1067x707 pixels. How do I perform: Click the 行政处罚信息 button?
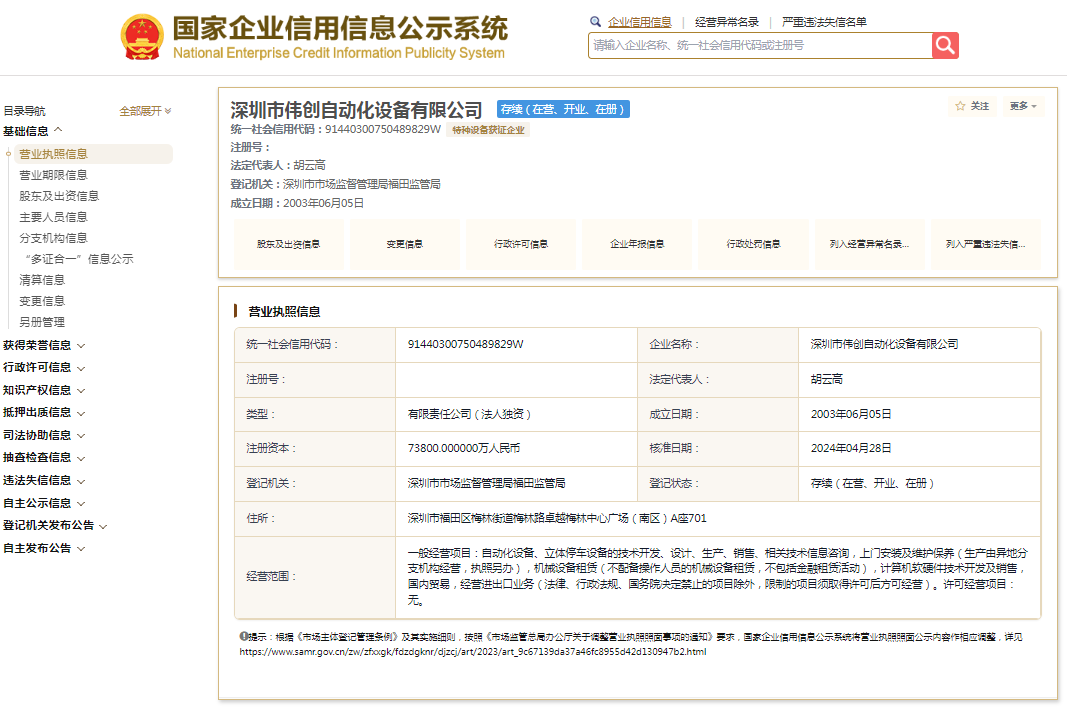753,244
